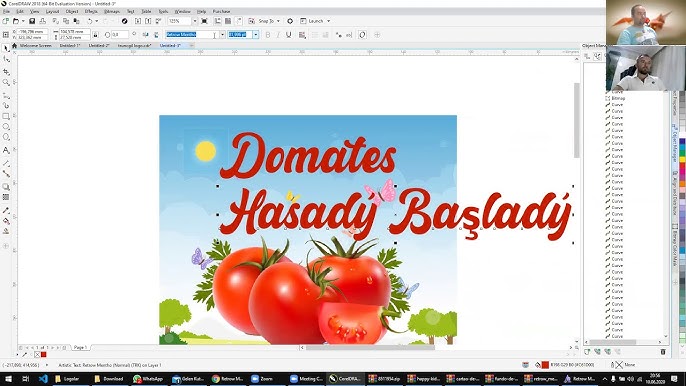Screen dimensions: 686x386
Task: Click the Import icon in the toolbar
Action: (x=138, y=21)
